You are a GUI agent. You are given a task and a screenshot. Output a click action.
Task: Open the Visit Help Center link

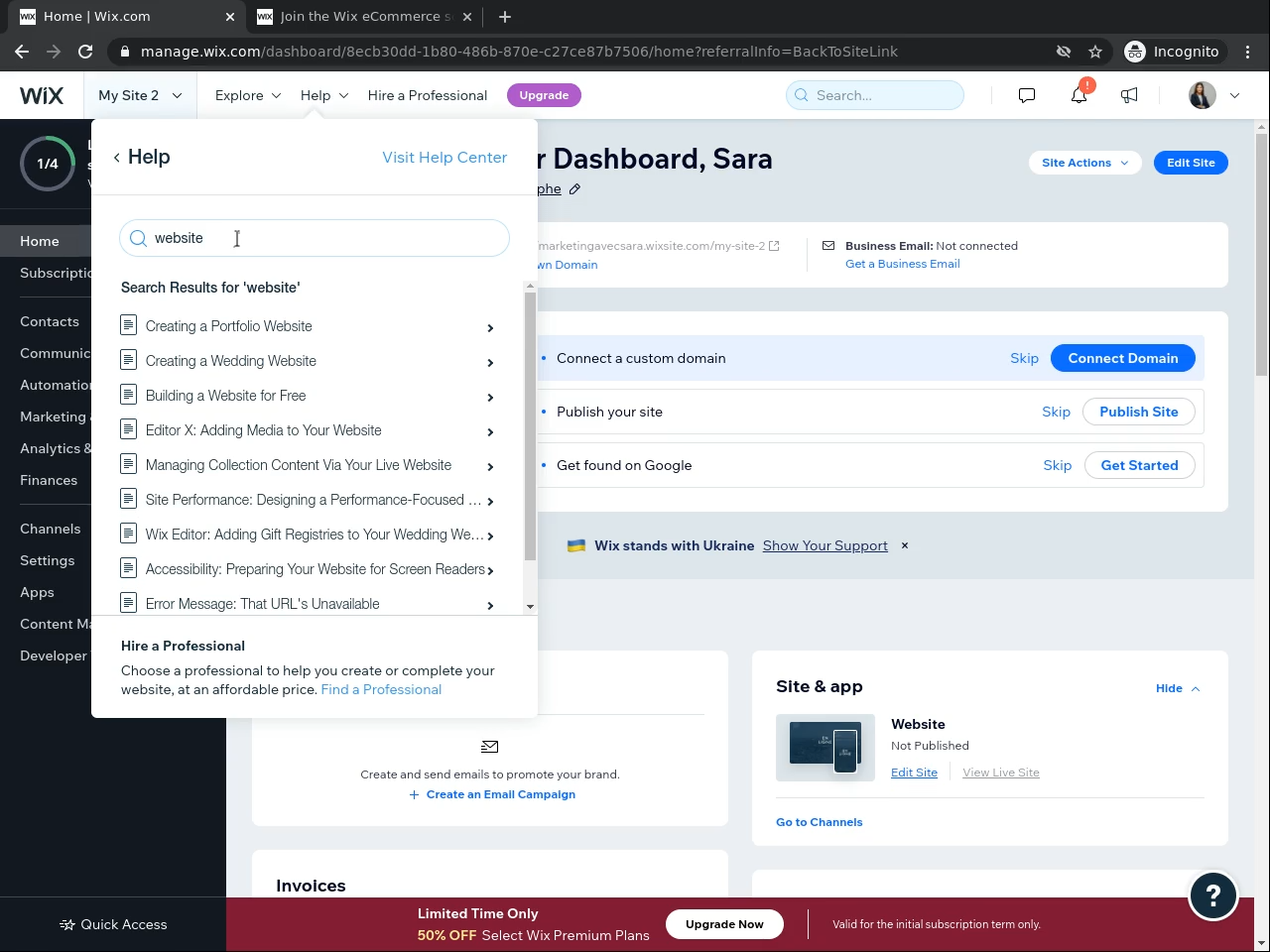click(444, 158)
